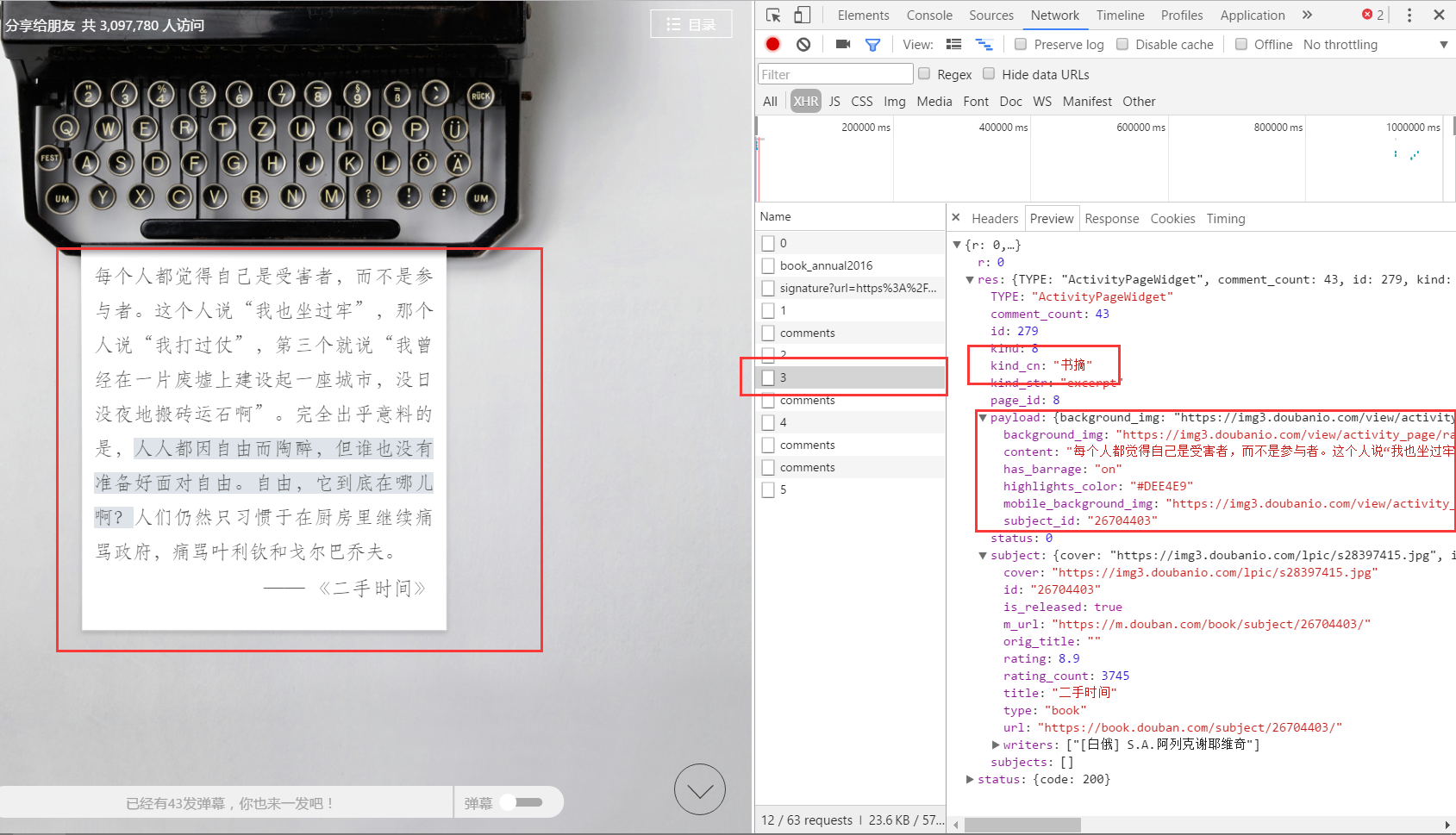Image resolution: width=1456 pixels, height=835 pixels.
Task: Stop recording network log red button
Action: click(772, 44)
